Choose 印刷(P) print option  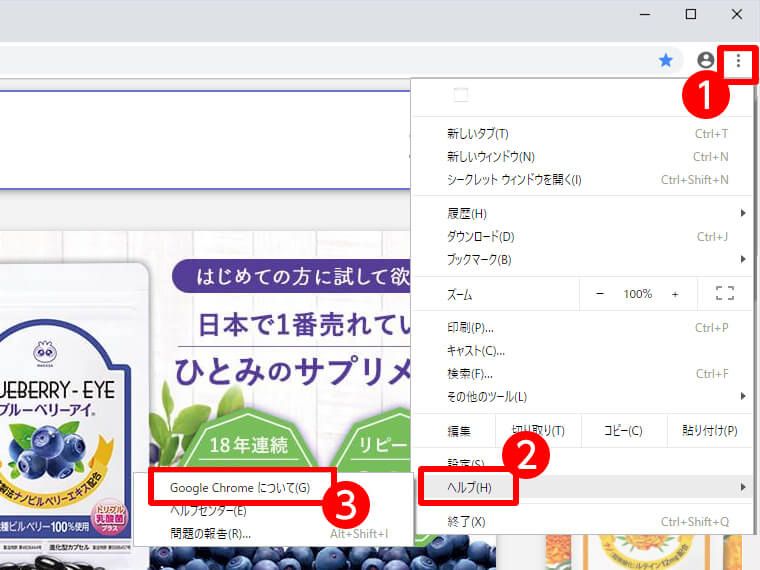coord(470,327)
